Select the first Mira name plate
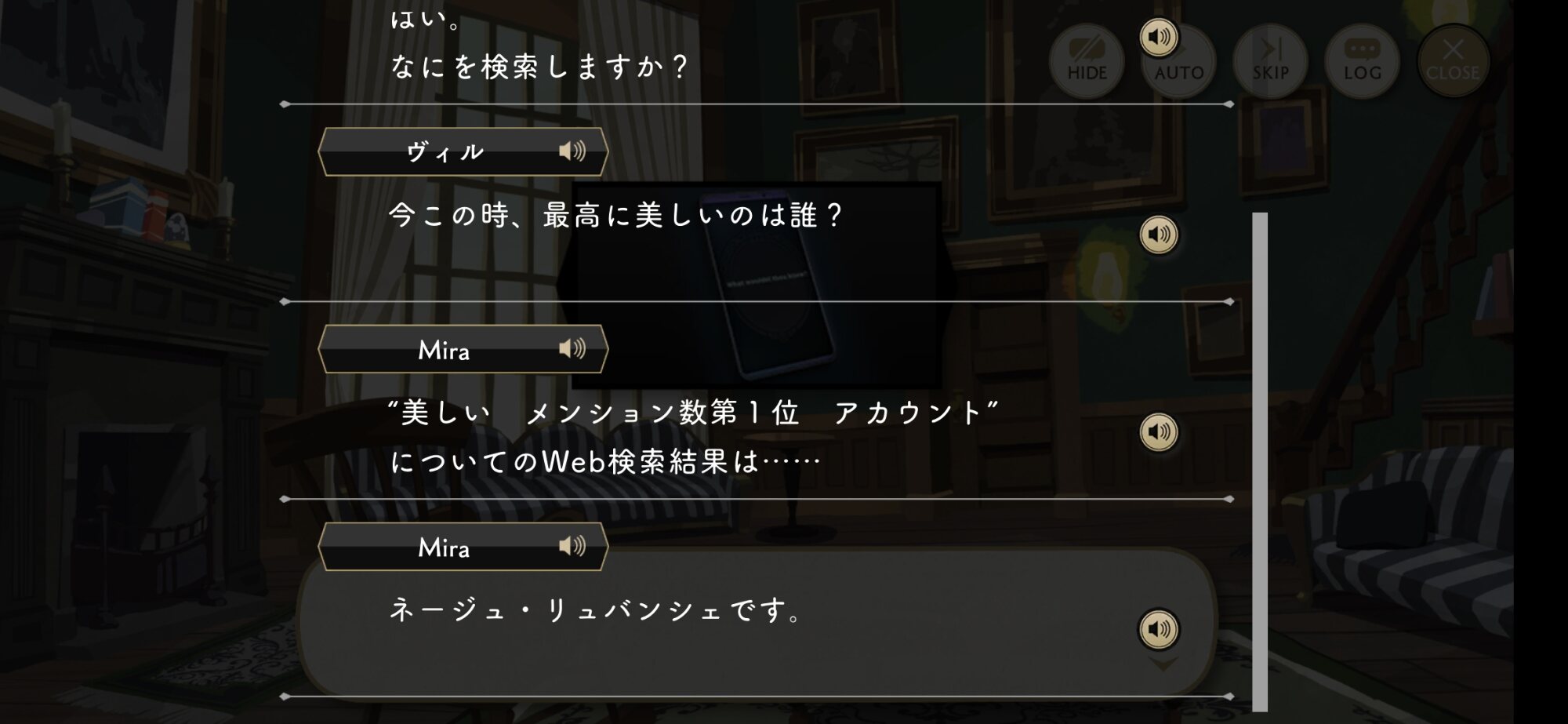The width and height of the screenshot is (1568, 724). [x=463, y=349]
